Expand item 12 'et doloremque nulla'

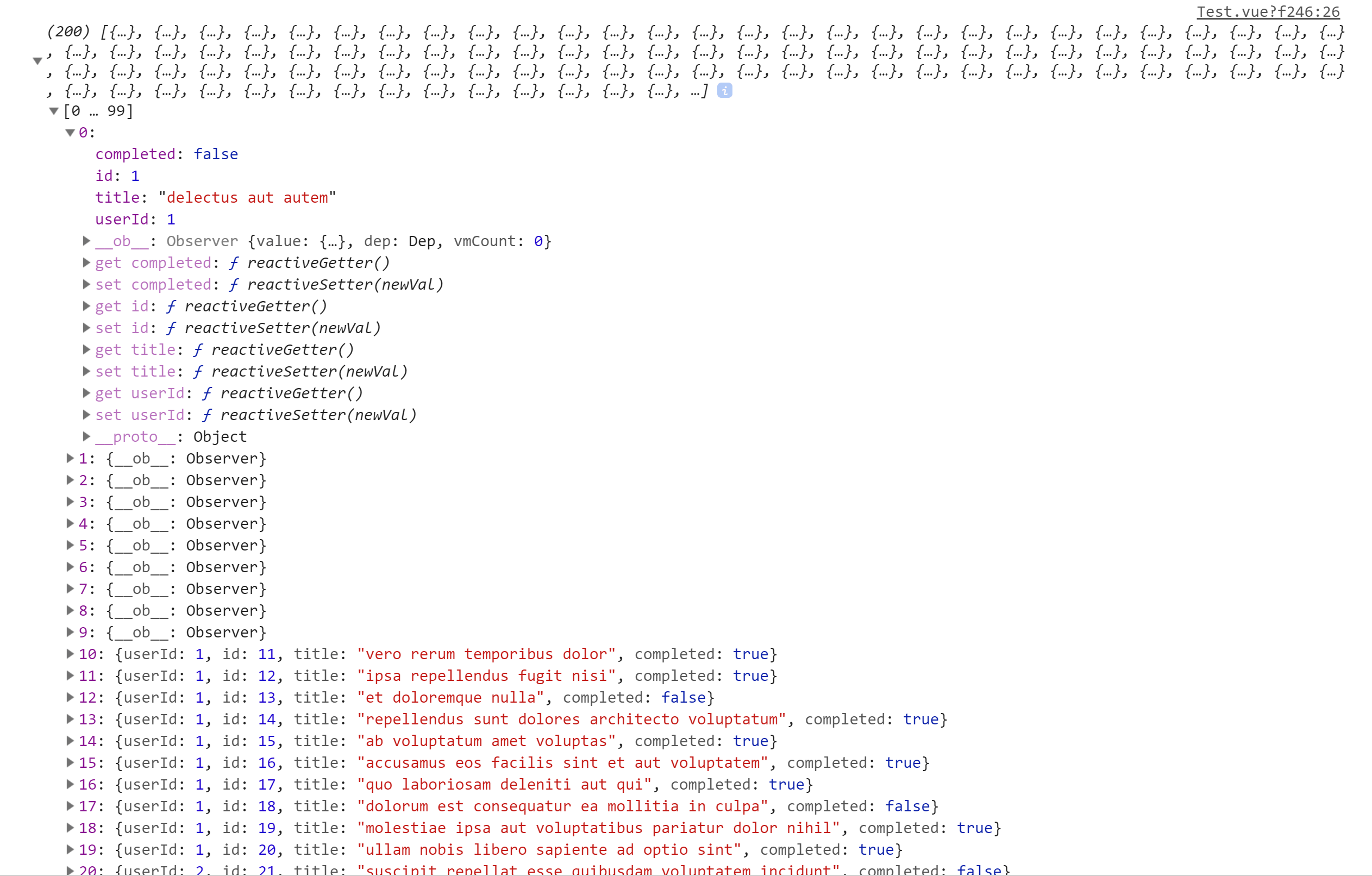coord(70,697)
